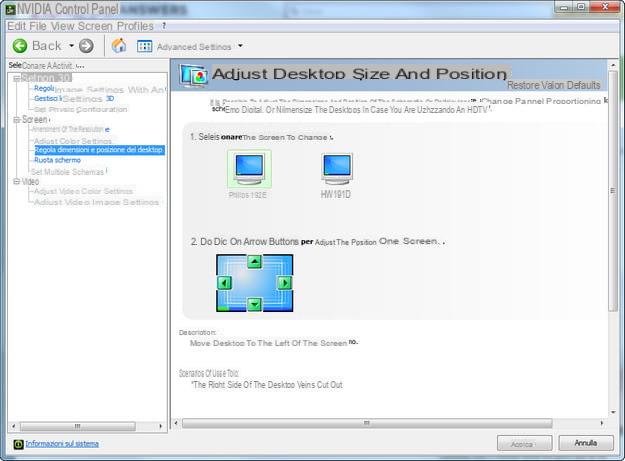625x461 pixels.
Task: Click the Advanced Settings grid icon
Action: (144, 46)
